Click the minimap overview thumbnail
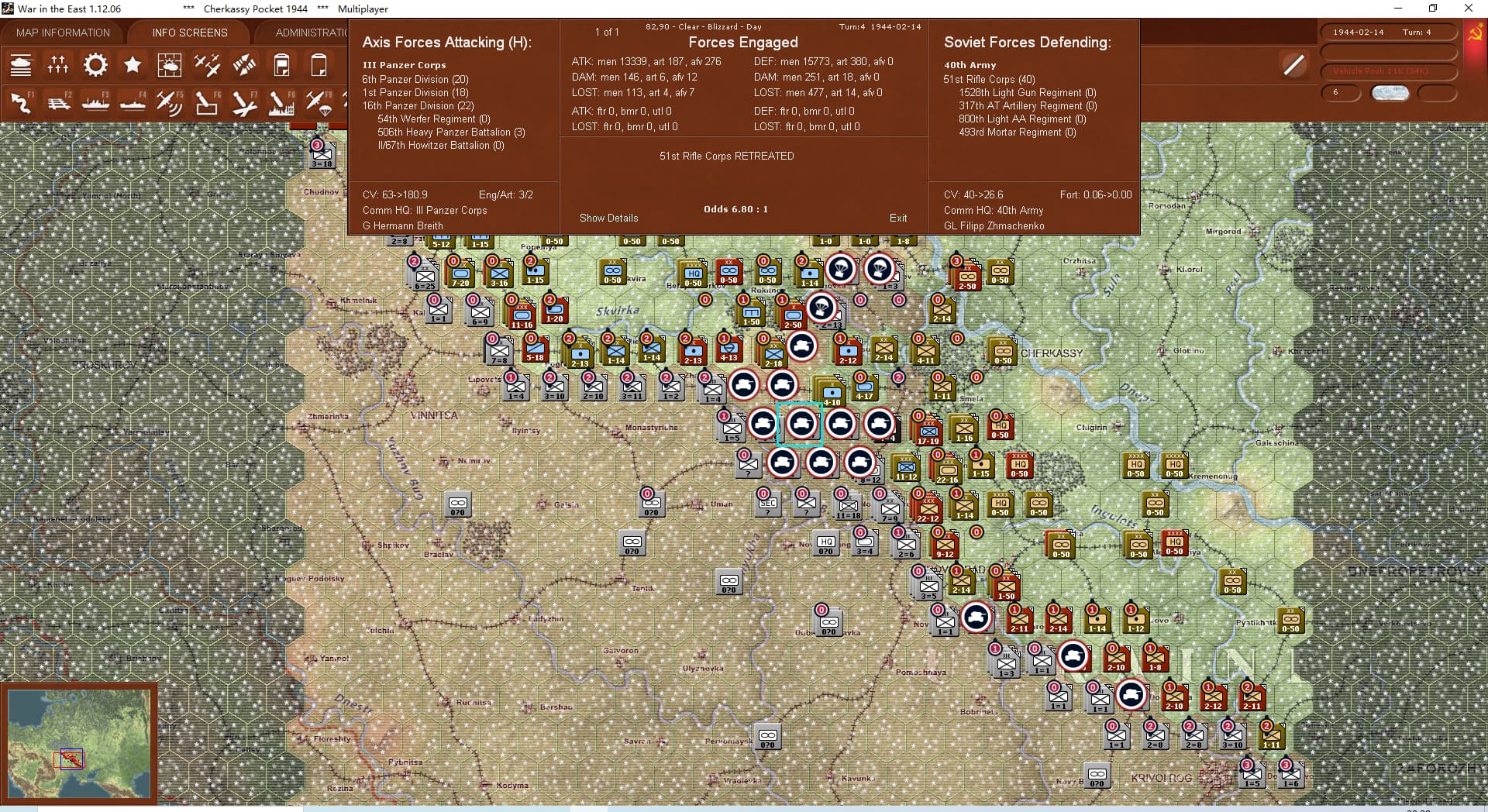The image size is (1488, 812). [79, 743]
